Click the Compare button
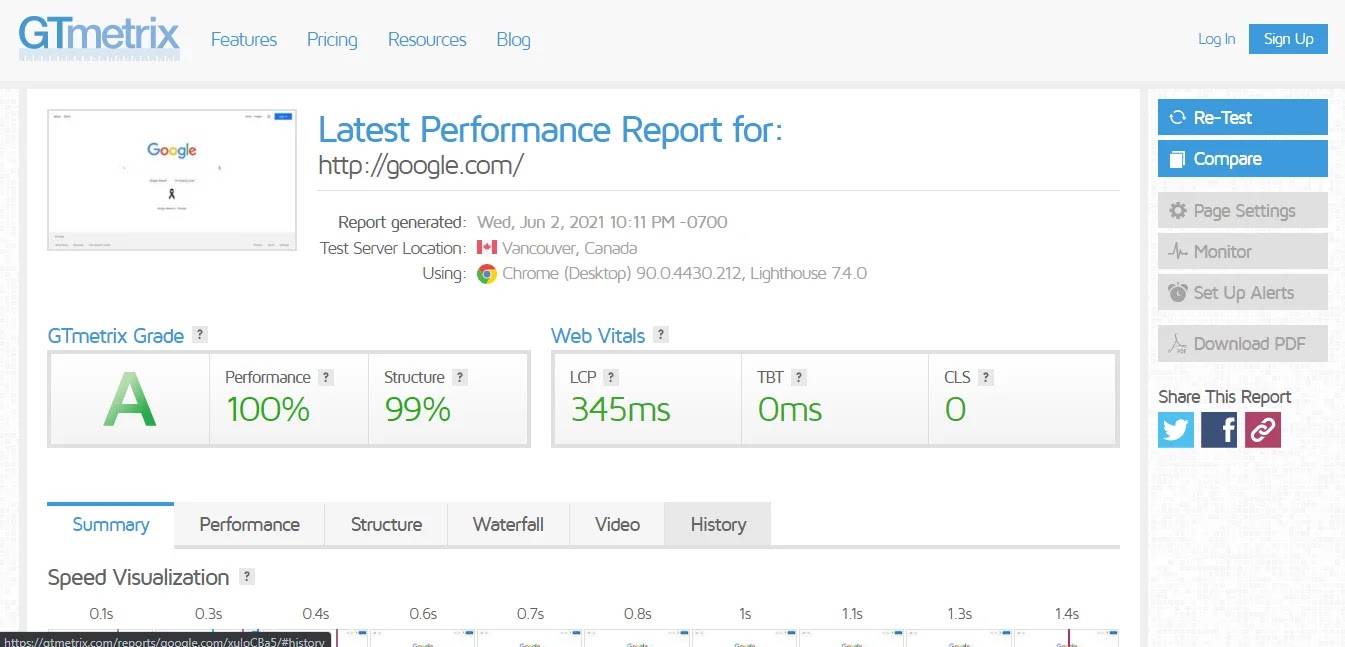 1243,158
